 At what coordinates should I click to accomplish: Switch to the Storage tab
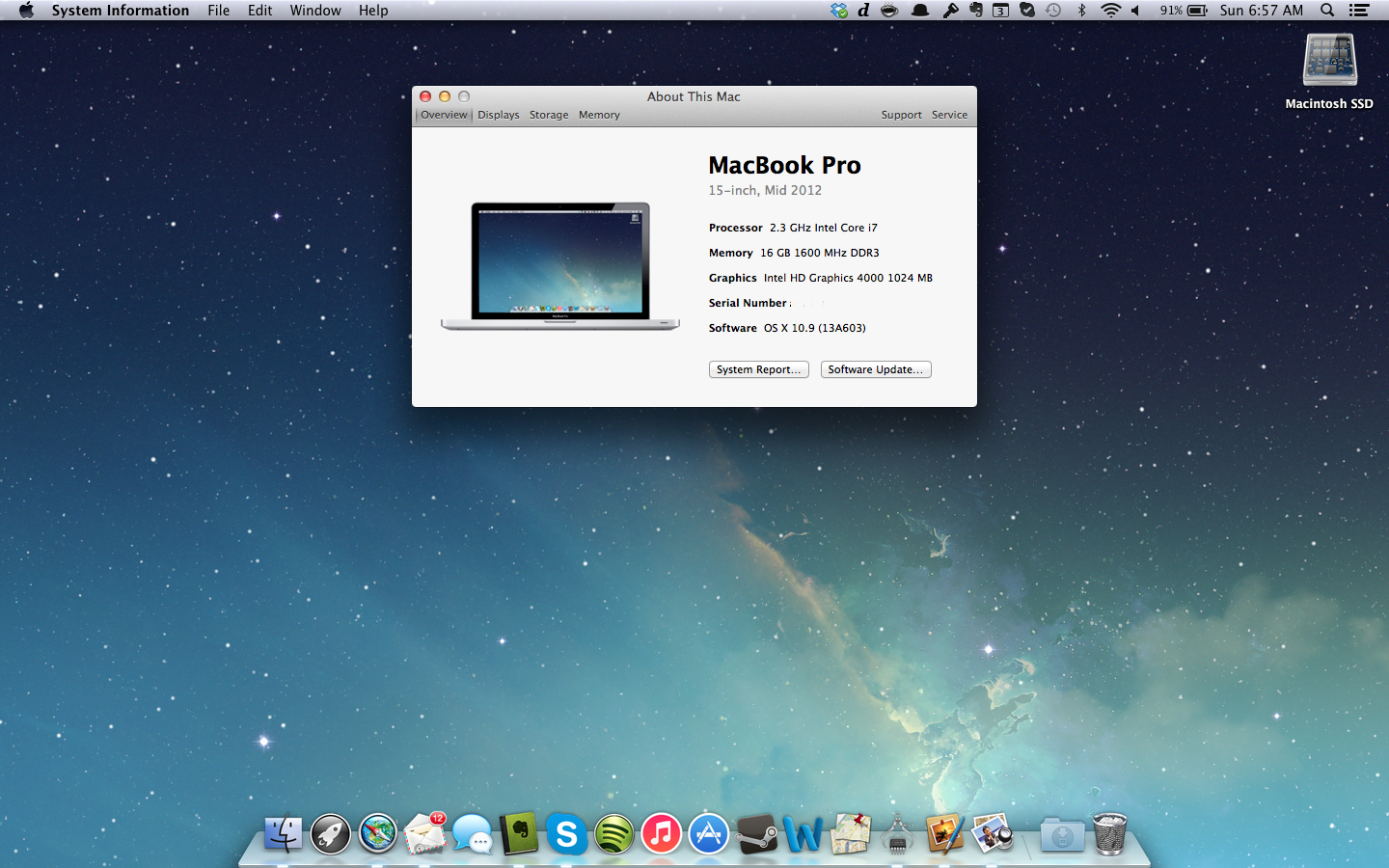pyautogui.click(x=549, y=115)
